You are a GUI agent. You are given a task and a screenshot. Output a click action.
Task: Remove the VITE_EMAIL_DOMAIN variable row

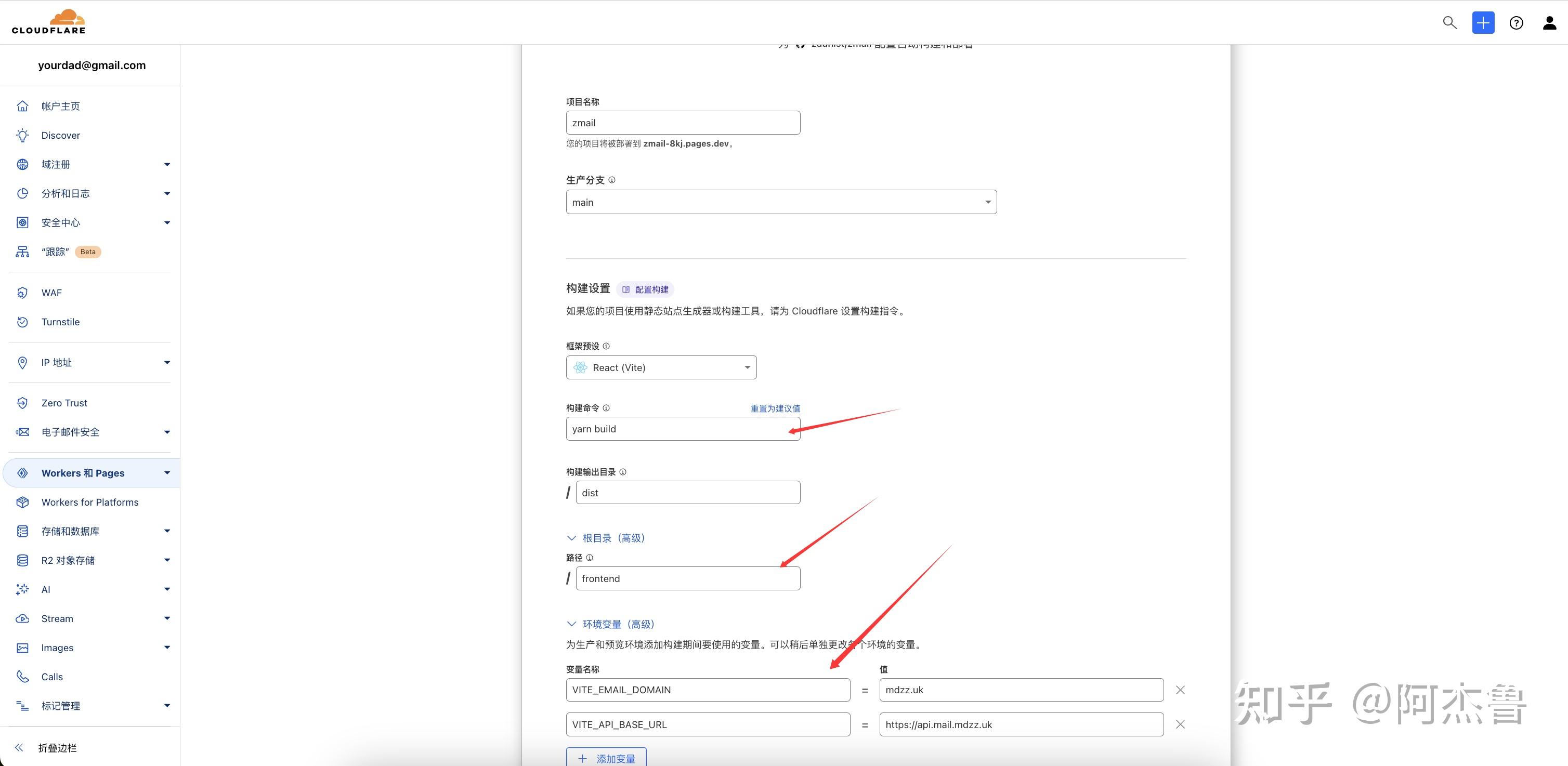(1180, 689)
